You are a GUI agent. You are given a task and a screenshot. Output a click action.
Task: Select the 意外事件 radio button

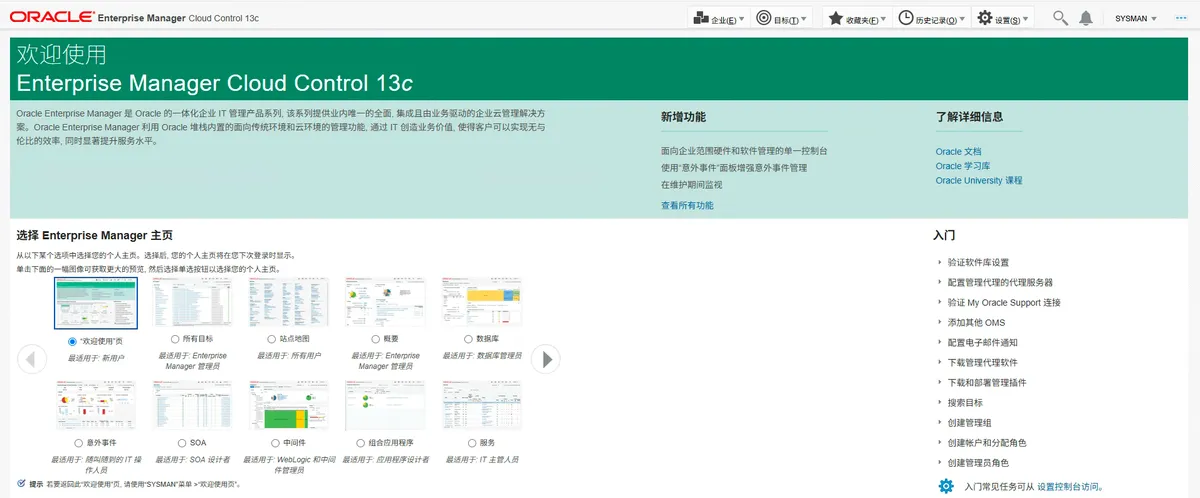79,442
